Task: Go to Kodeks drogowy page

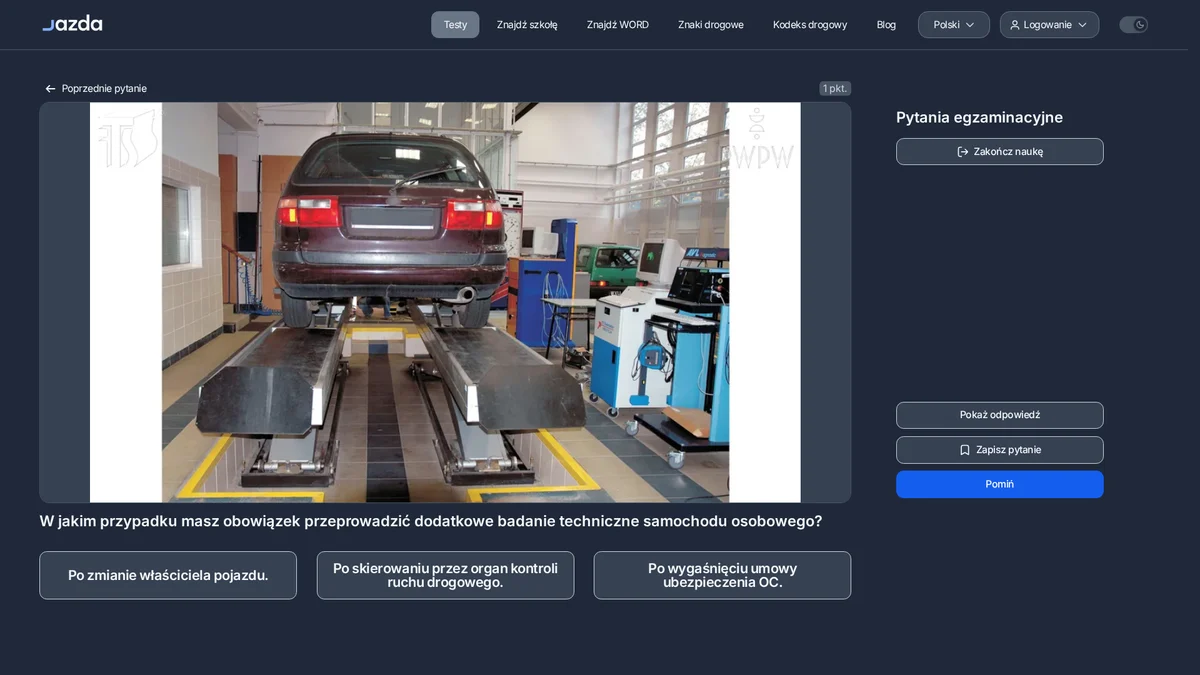Action: pos(810,25)
